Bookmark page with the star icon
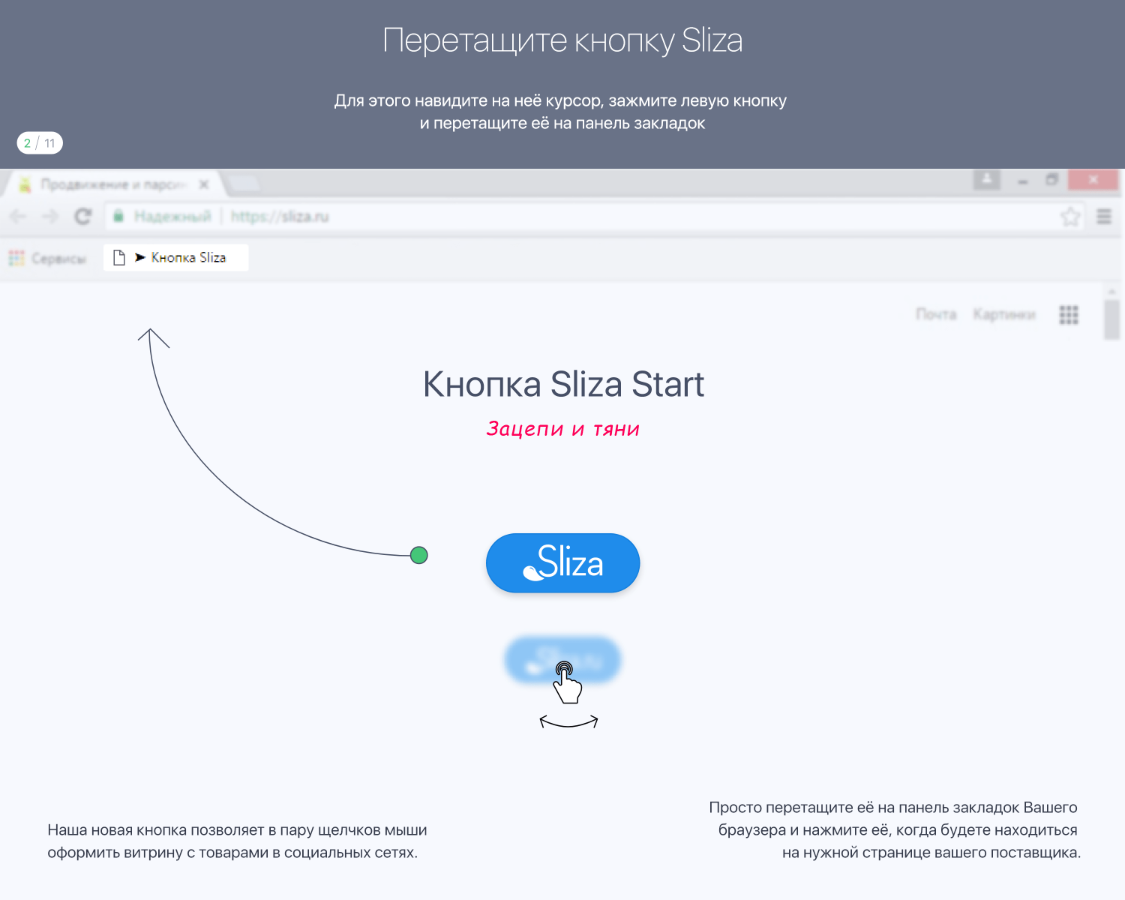1125x900 pixels. coord(1070,216)
